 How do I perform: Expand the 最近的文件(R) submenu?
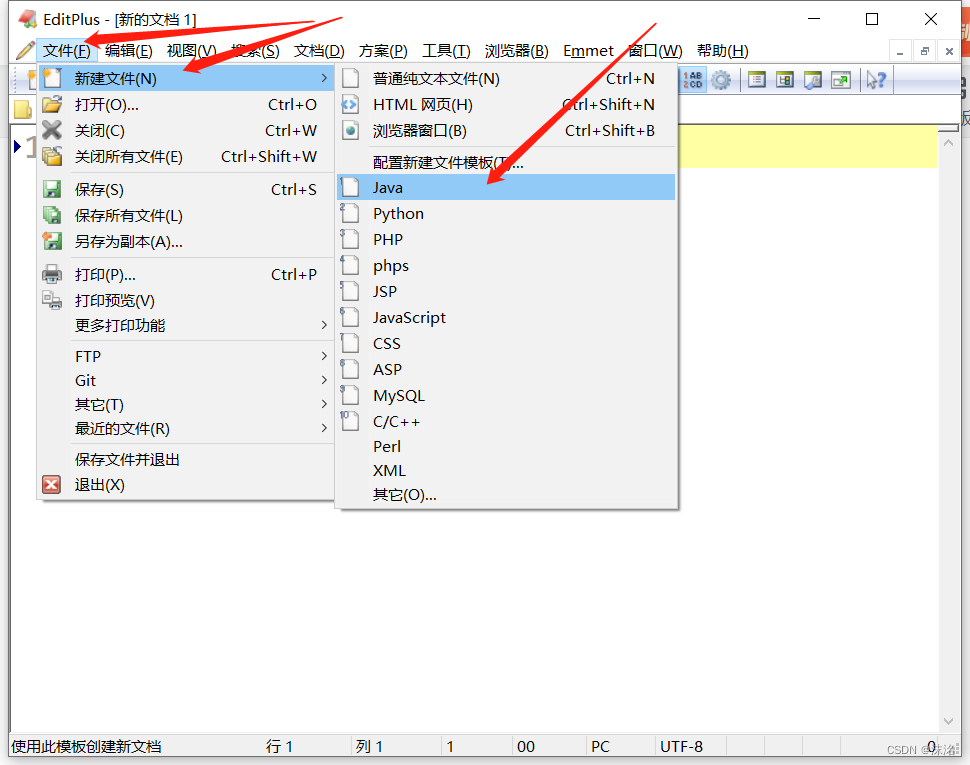click(186, 429)
